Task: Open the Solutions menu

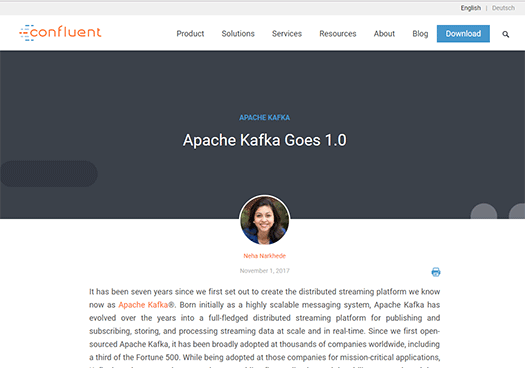Action: [x=238, y=34]
